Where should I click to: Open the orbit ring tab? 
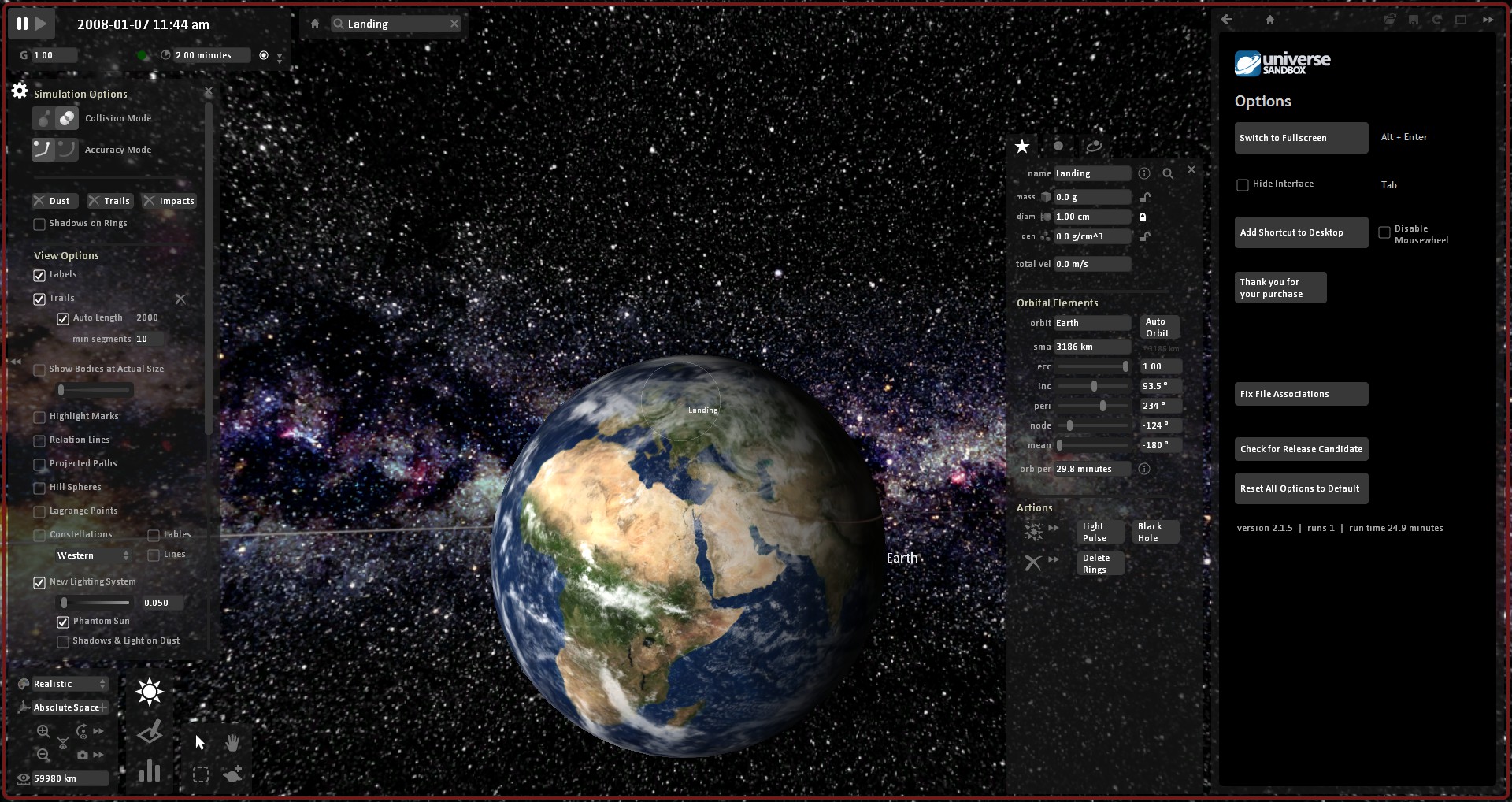point(1094,146)
